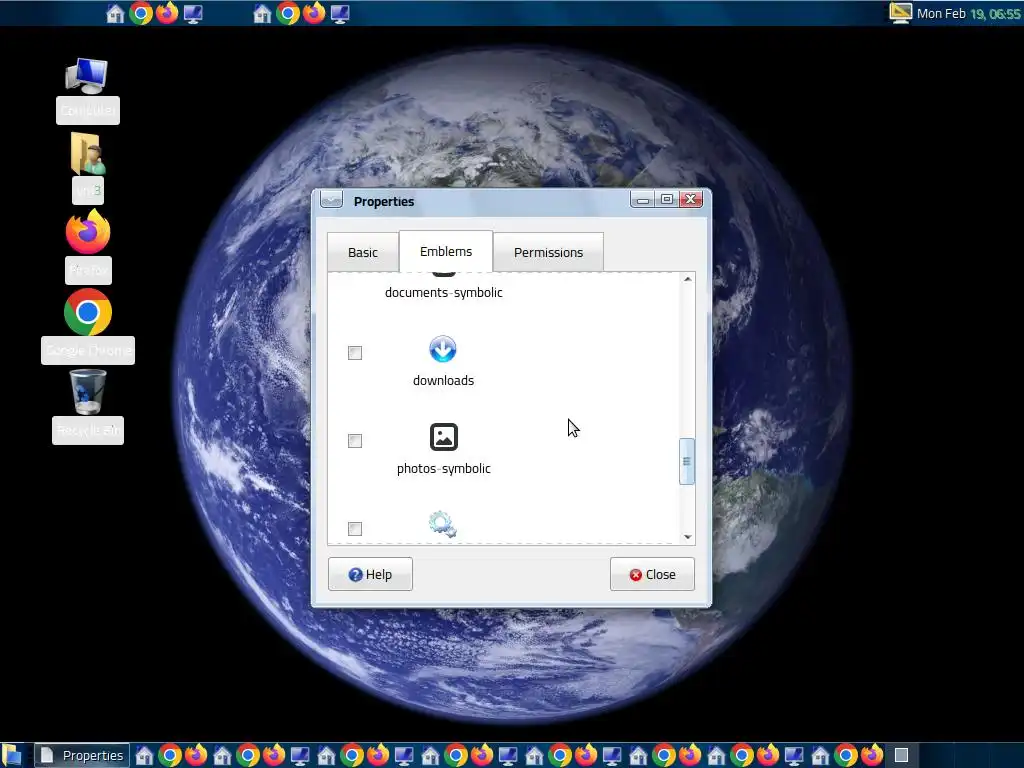Screen dimensions: 1024x768
Task: Click the Chrome icon in first top-panel launcher group
Action: click(140, 13)
